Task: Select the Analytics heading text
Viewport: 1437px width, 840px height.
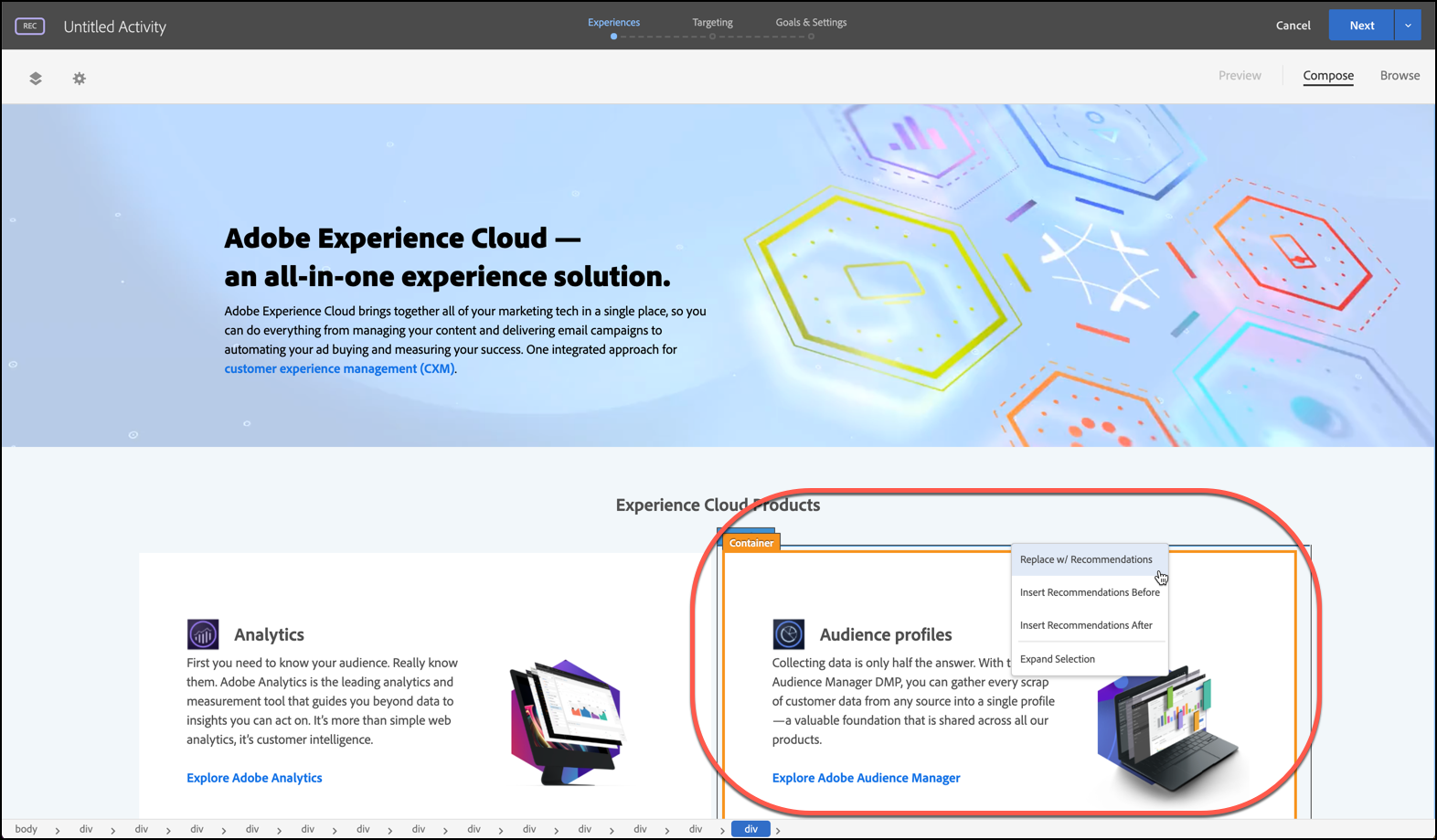Action: tap(269, 634)
